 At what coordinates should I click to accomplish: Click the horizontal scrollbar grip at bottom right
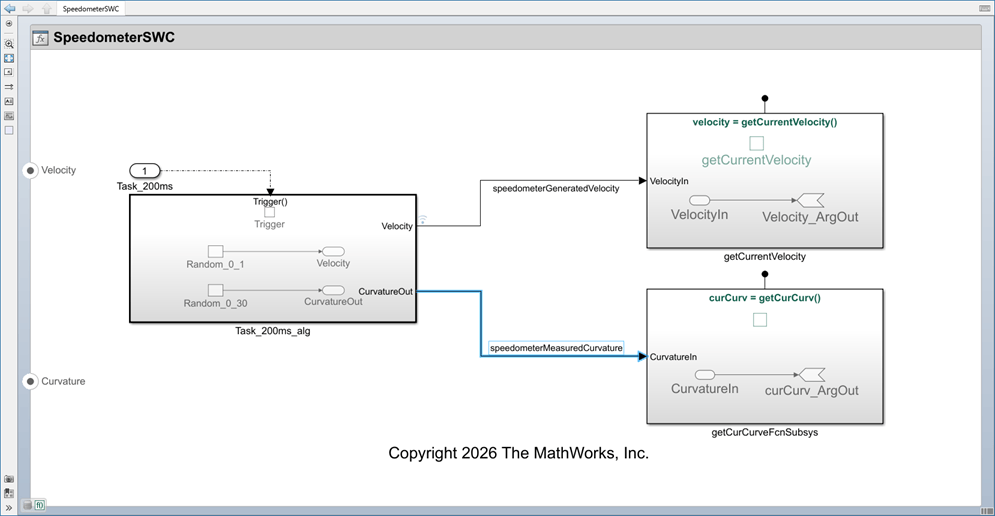point(986,510)
